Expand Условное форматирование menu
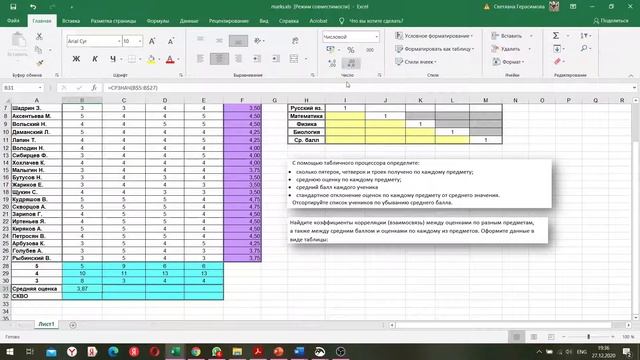This screenshot has width=640, height=360. coord(434,36)
